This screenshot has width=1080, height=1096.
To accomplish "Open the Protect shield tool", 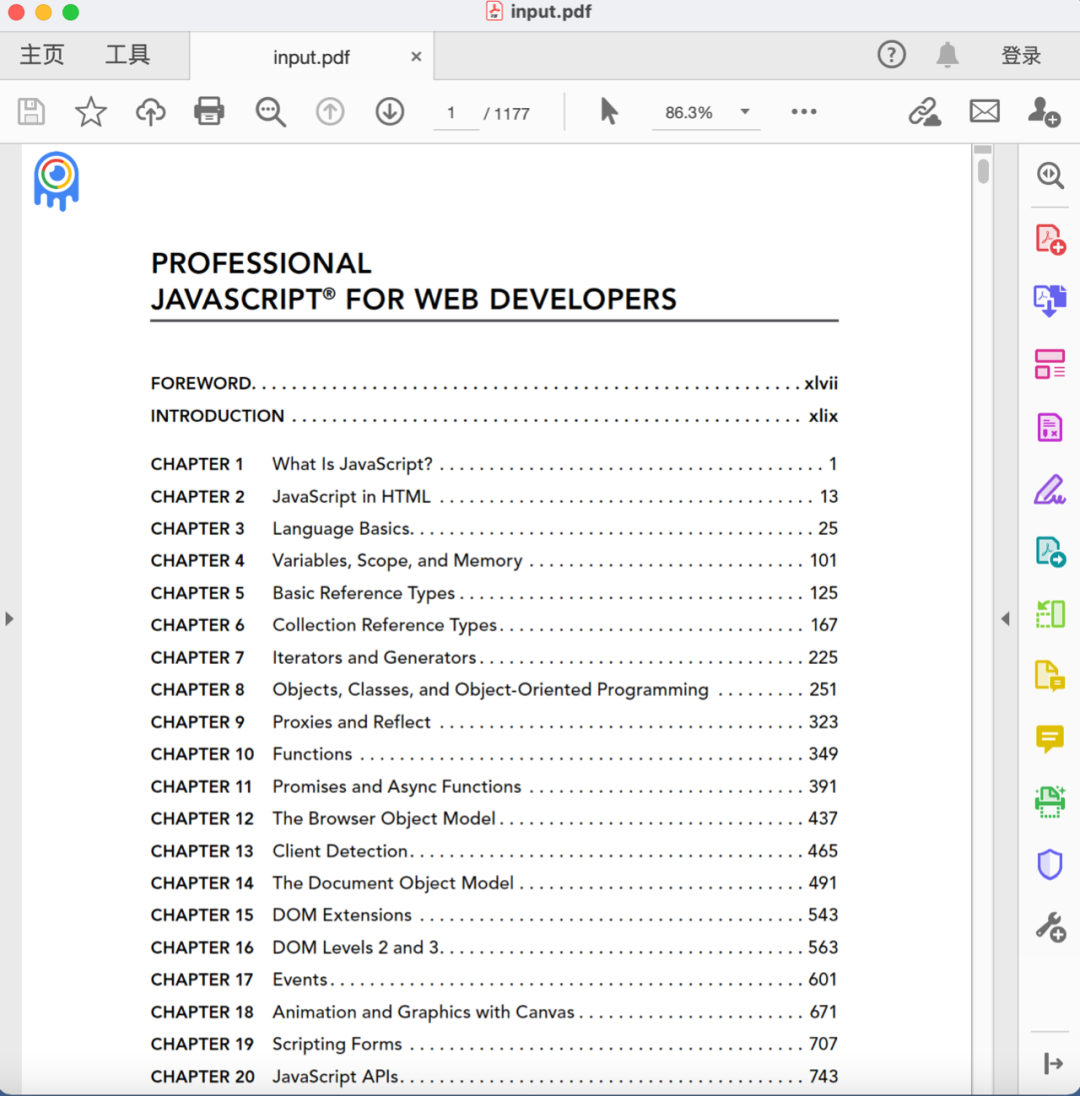I will (x=1050, y=865).
